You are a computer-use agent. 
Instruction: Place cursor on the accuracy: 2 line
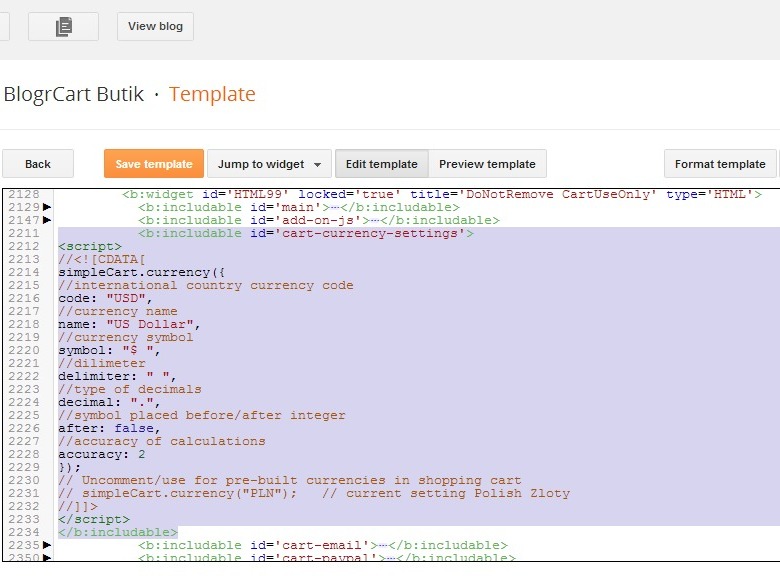pyautogui.click(x=101, y=454)
